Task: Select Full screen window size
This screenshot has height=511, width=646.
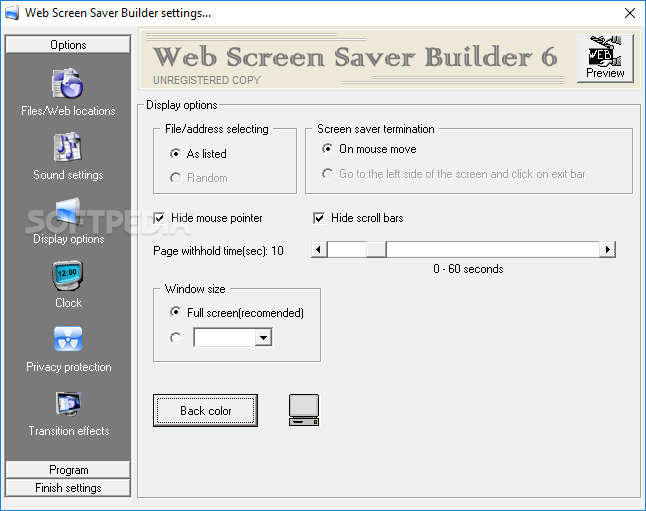Action: (176, 312)
